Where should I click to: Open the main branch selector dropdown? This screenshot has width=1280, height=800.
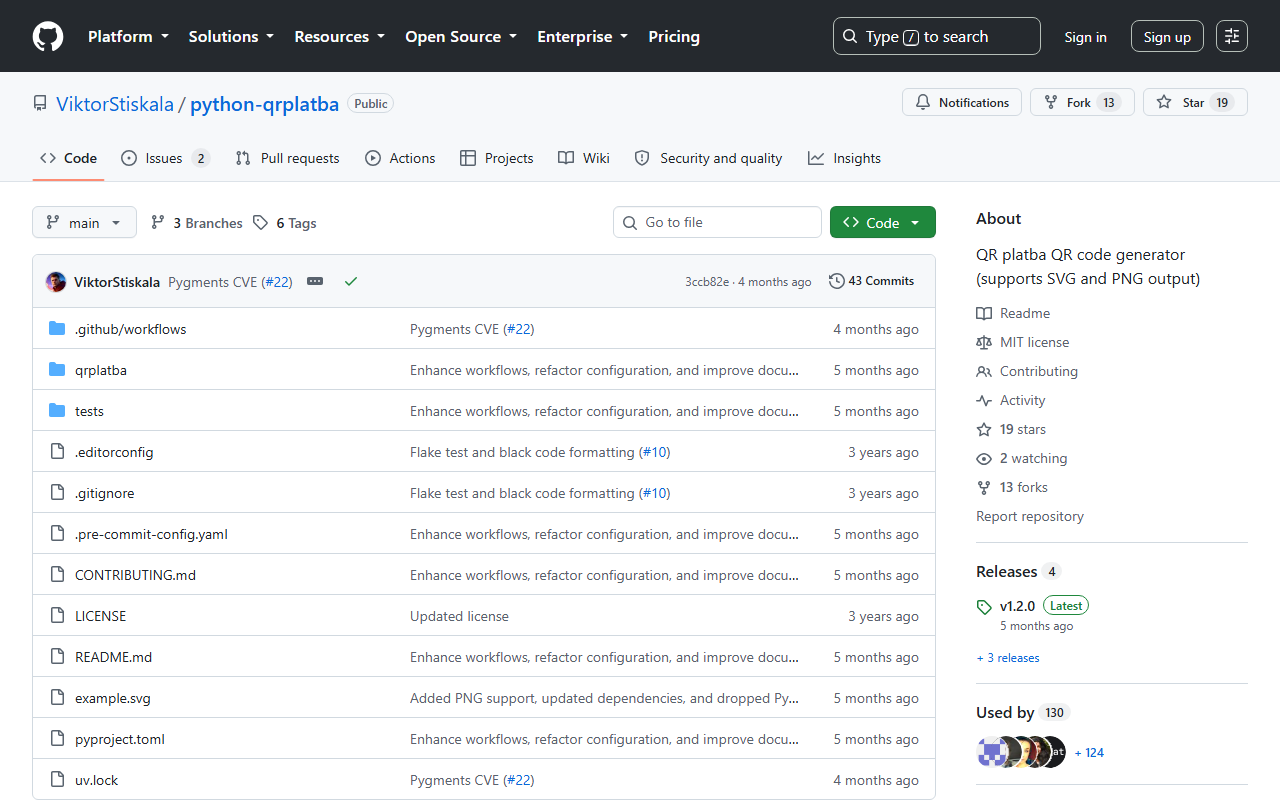(84, 222)
